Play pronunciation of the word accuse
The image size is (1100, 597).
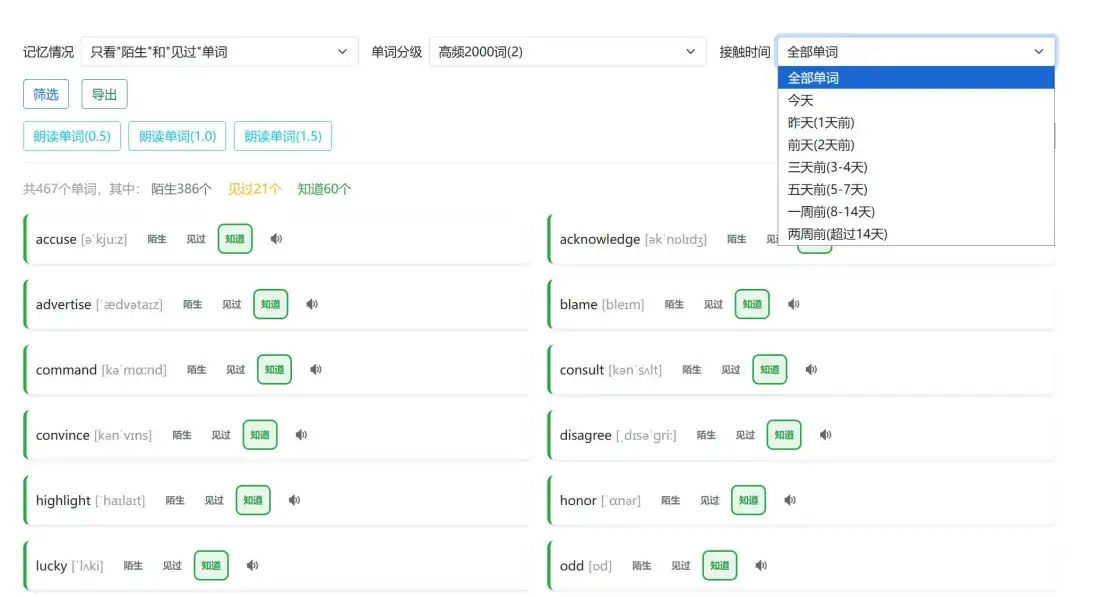point(276,239)
